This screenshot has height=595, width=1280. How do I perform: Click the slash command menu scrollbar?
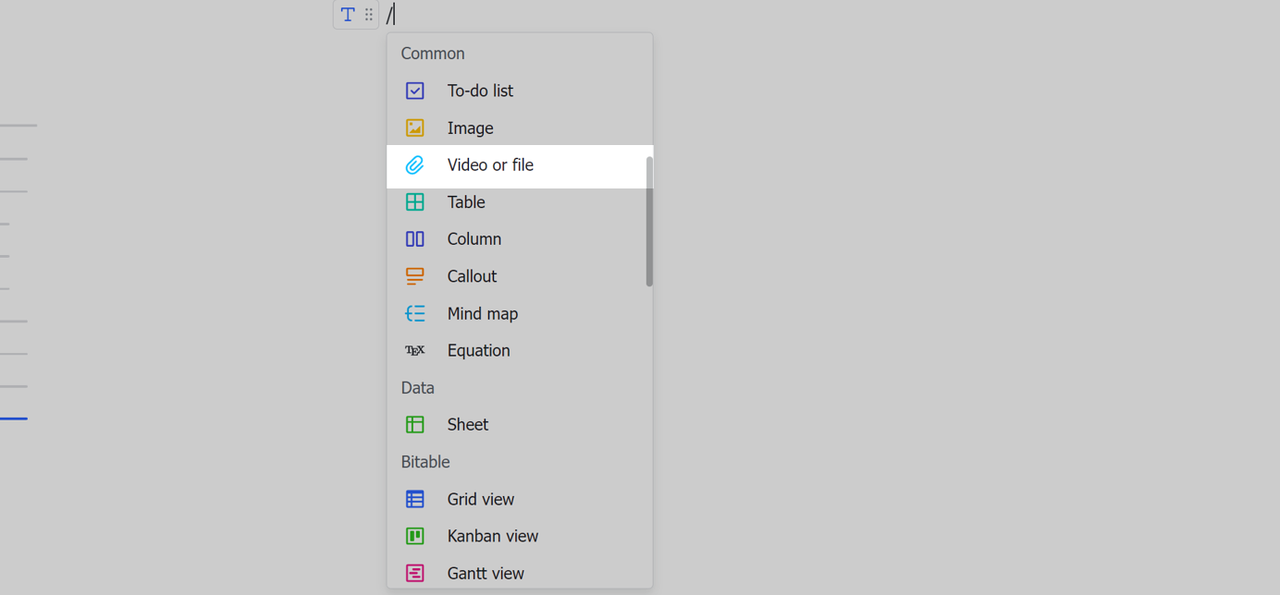tap(649, 220)
